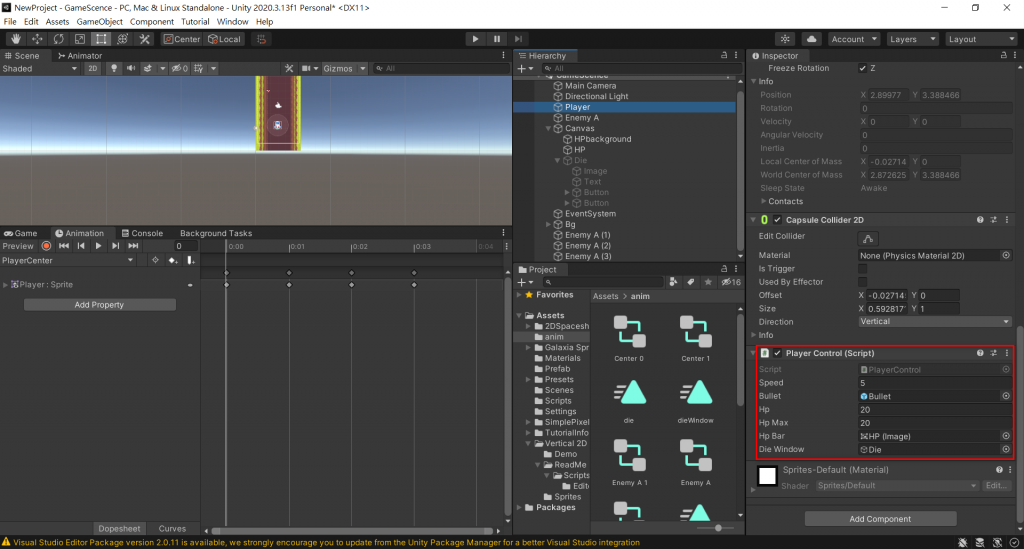Open custom editor tools icon

(x=144, y=39)
